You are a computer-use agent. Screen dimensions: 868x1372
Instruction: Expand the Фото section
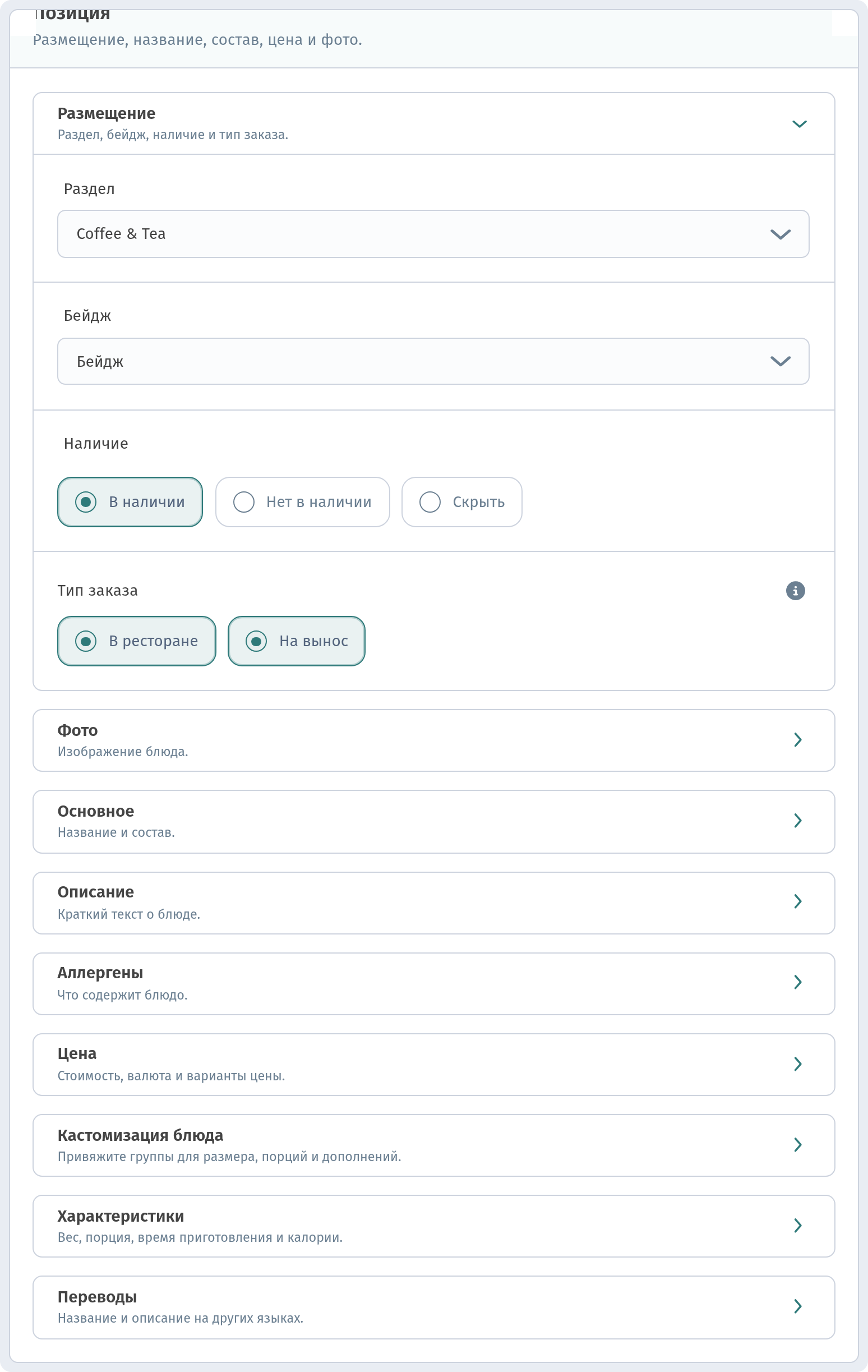434,740
